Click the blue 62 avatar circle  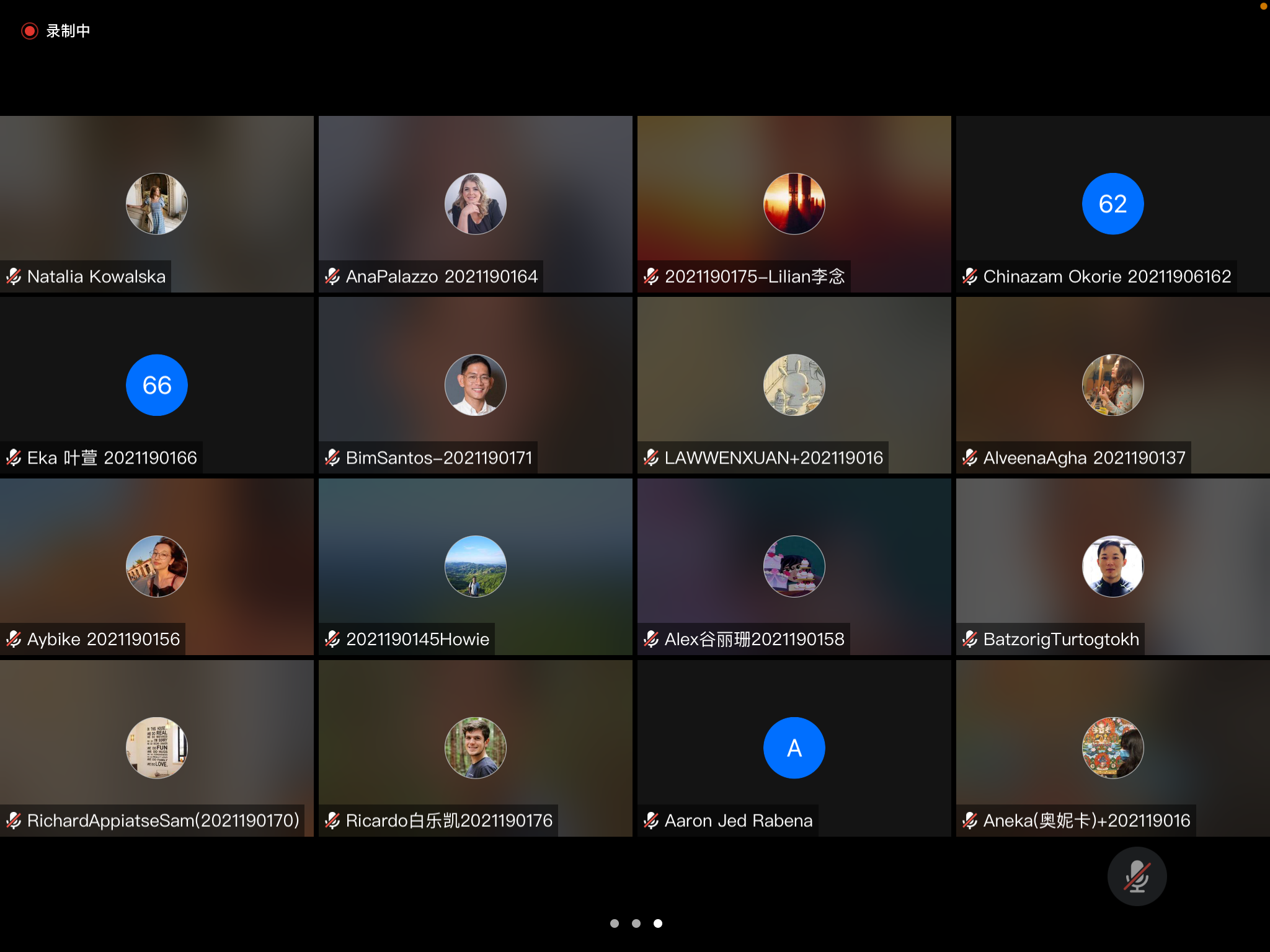point(1112,204)
